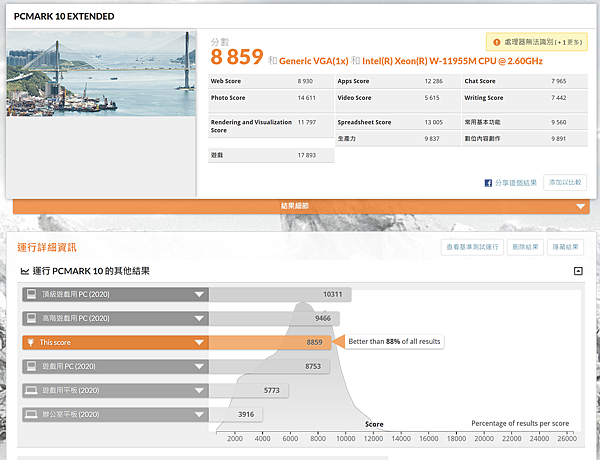Expand the orange 結果細節 bar arrow
Screen dimensions: 600x460
[580, 207]
